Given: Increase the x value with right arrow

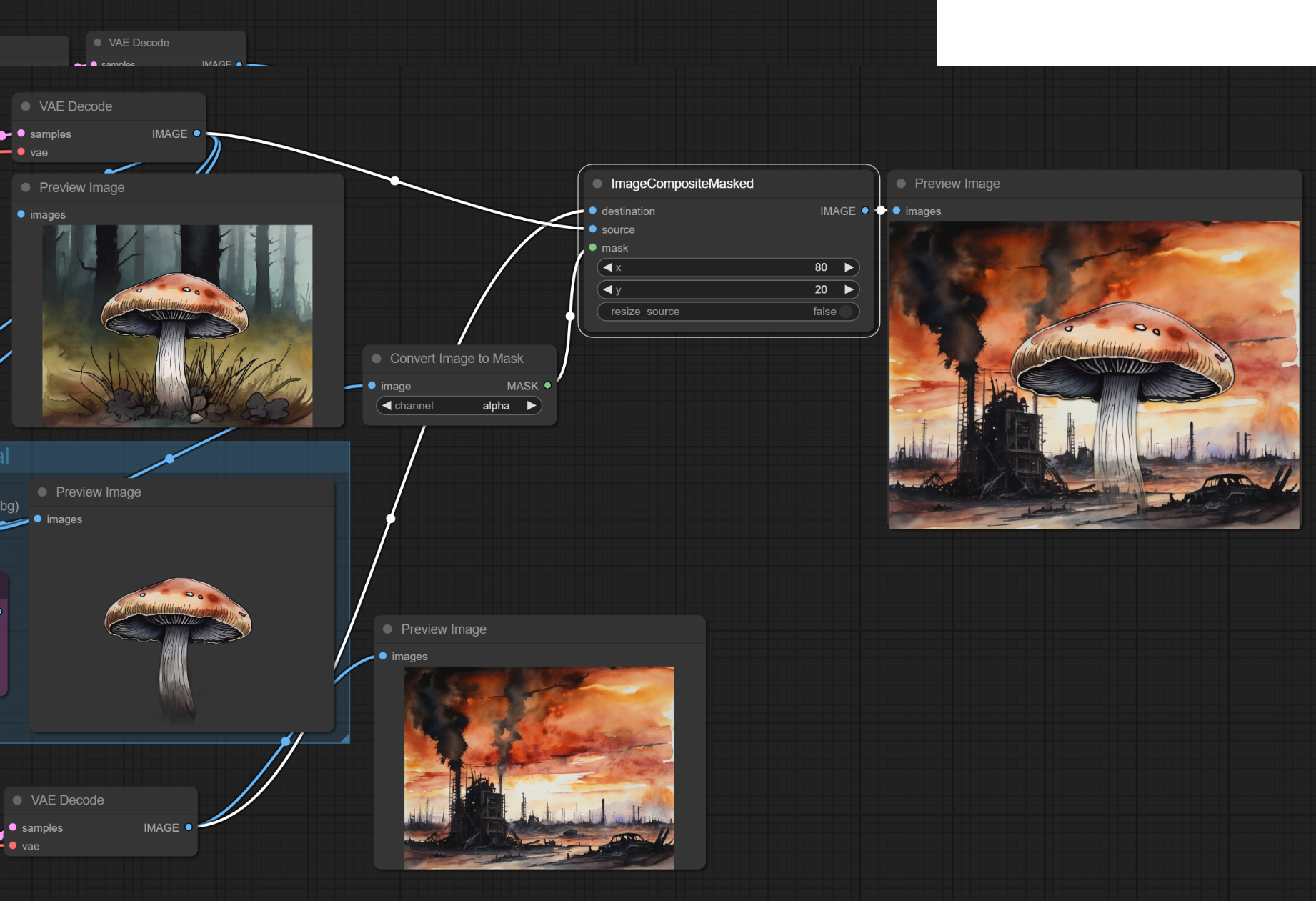Looking at the screenshot, I should [x=849, y=267].
